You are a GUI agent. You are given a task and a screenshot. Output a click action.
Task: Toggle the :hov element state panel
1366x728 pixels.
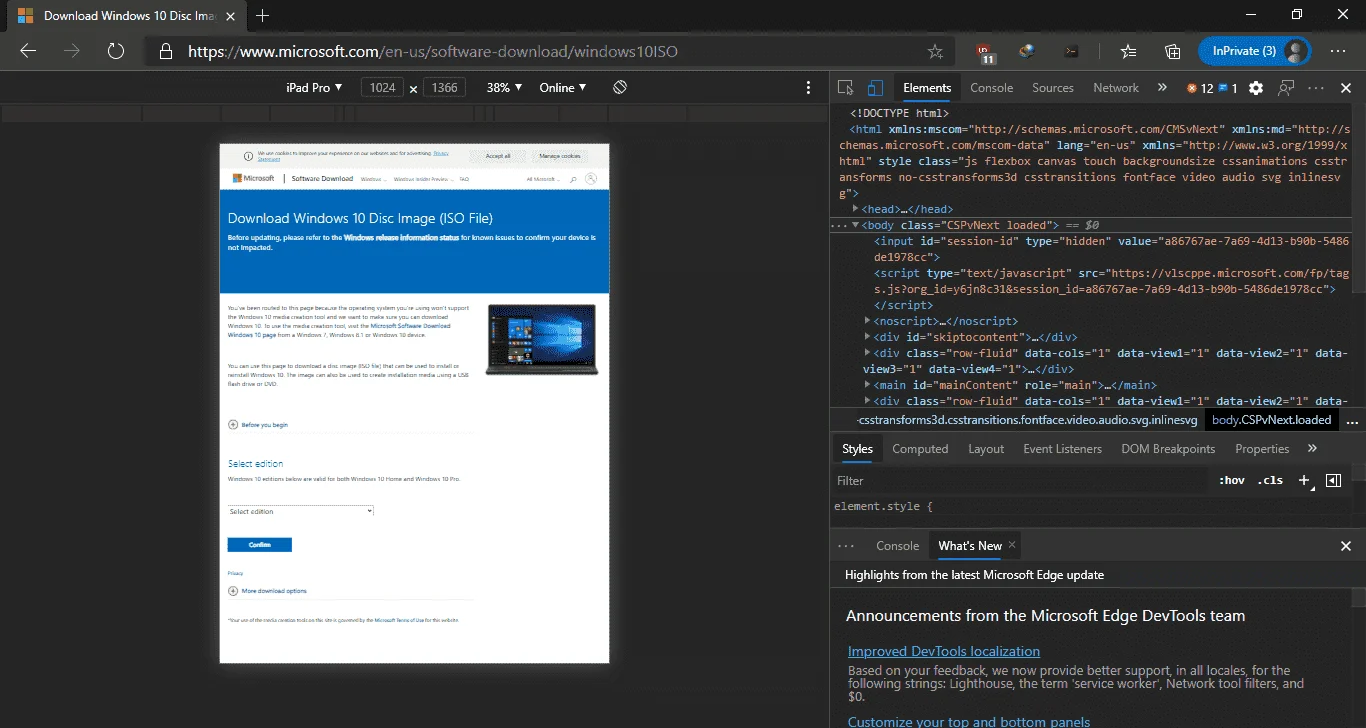click(x=1232, y=481)
